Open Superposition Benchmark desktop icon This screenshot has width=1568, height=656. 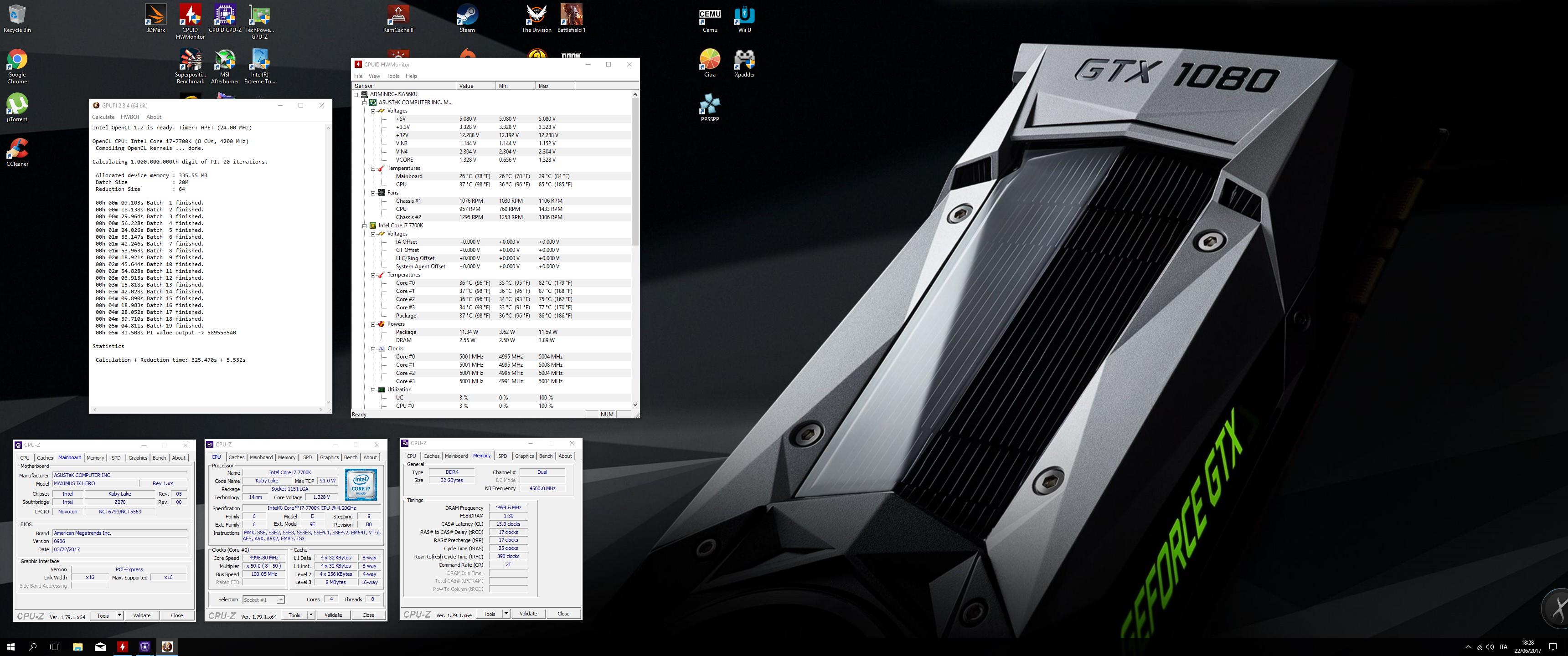[x=190, y=67]
